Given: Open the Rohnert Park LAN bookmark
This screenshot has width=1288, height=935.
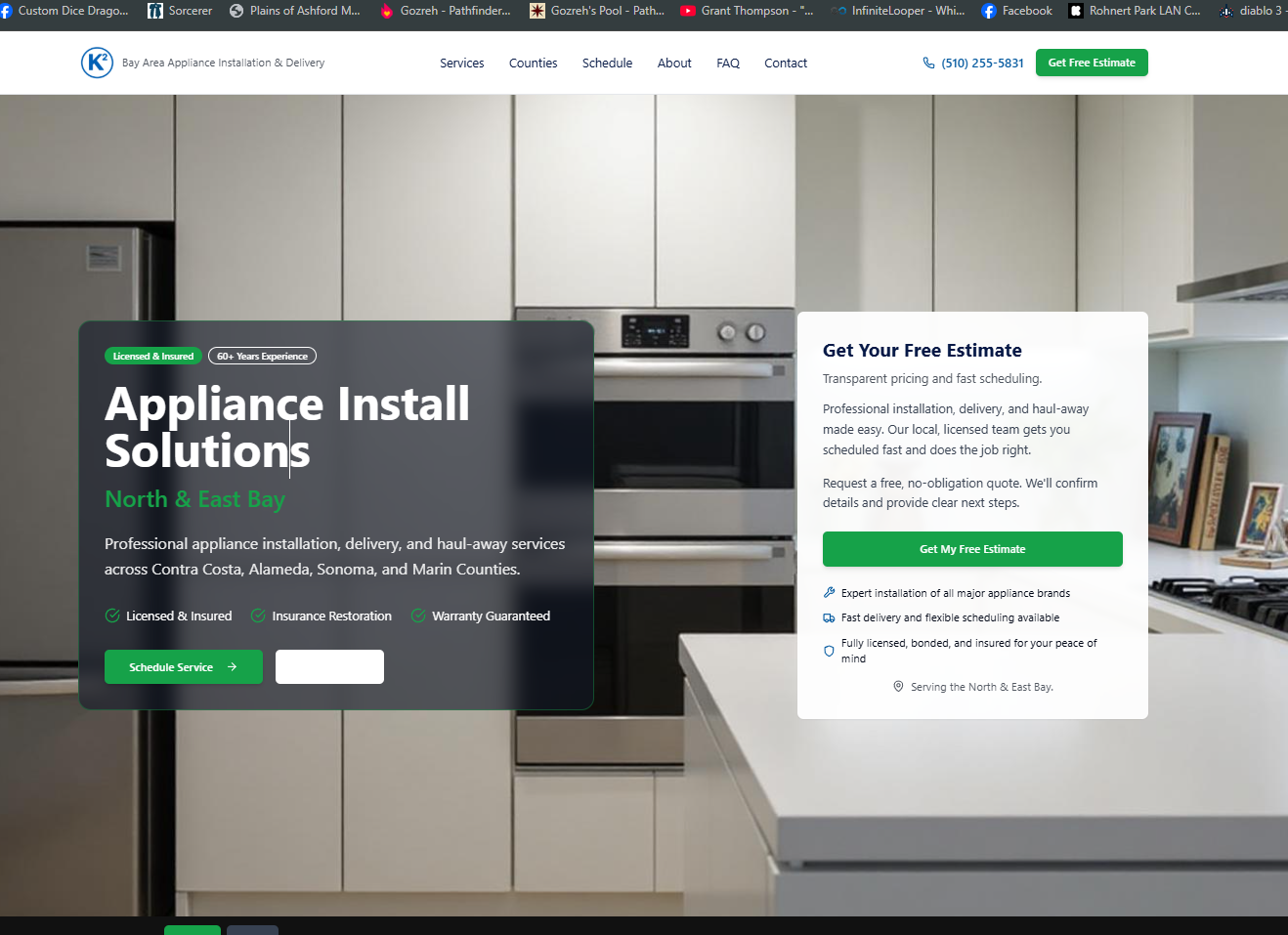Looking at the screenshot, I should [1134, 11].
